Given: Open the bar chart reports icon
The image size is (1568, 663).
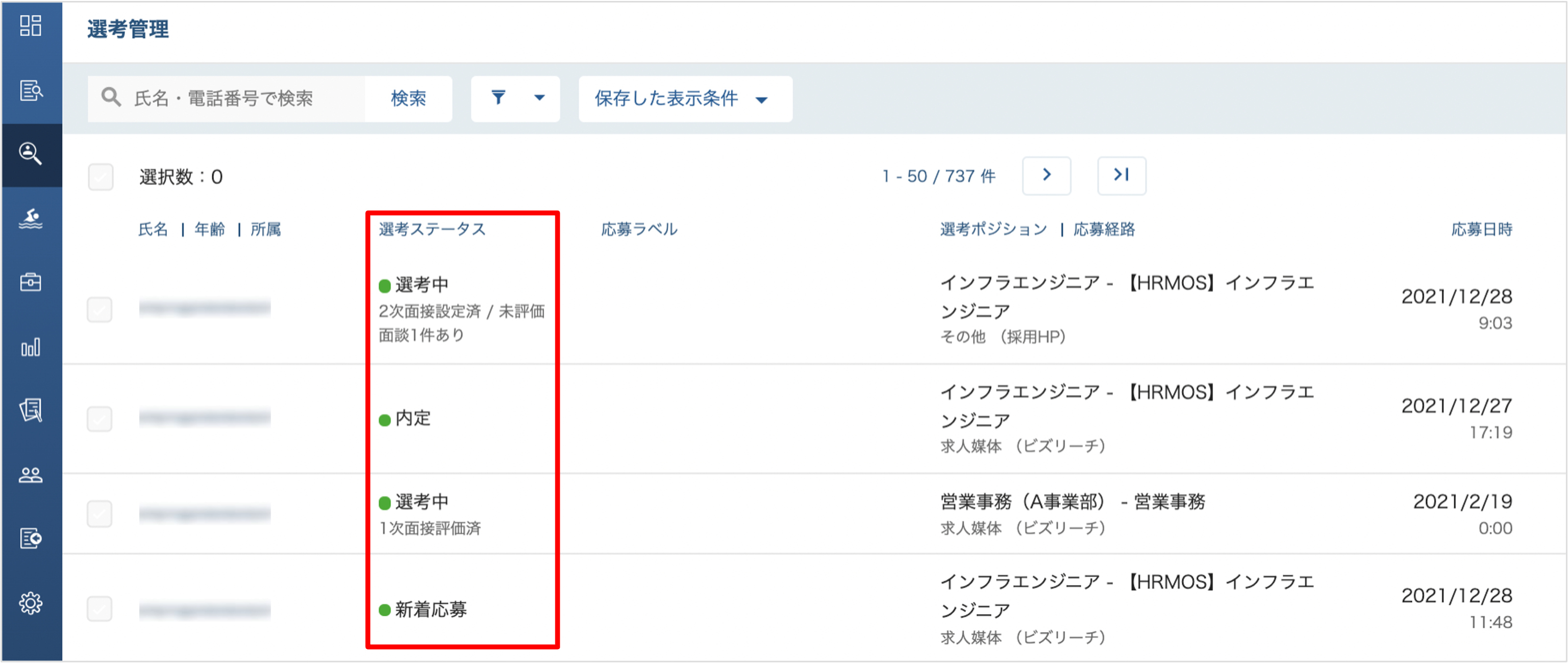Looking at the screenshot, I should [30, 347].
